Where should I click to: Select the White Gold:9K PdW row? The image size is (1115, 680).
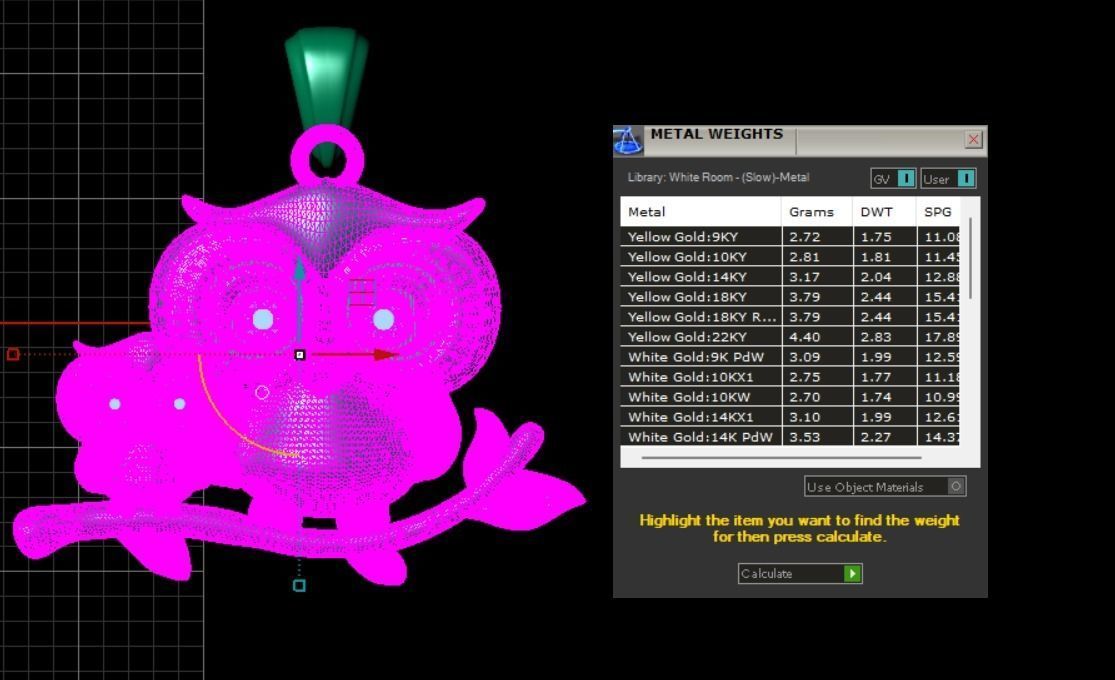click(x=790, y=356)
